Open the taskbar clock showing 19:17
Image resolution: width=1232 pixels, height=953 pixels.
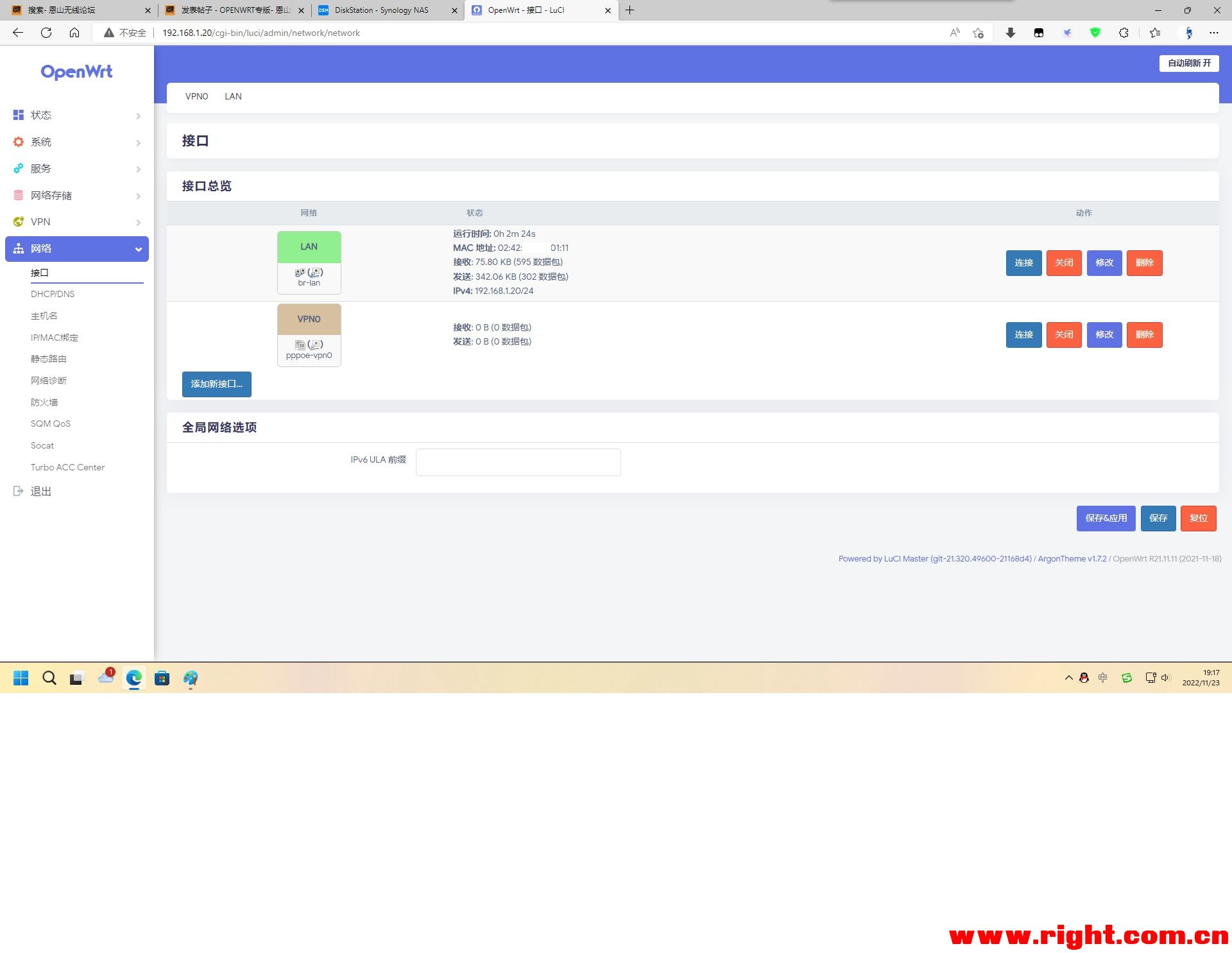click(1201, 678)
